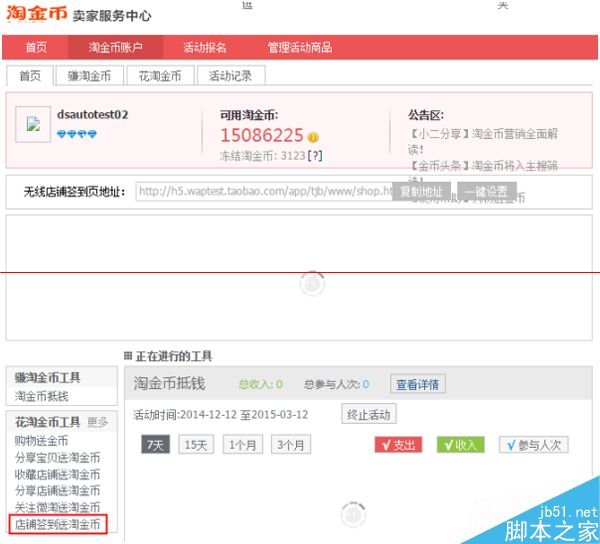Toggle the 支出 chart series

click(x=398, y=445)
